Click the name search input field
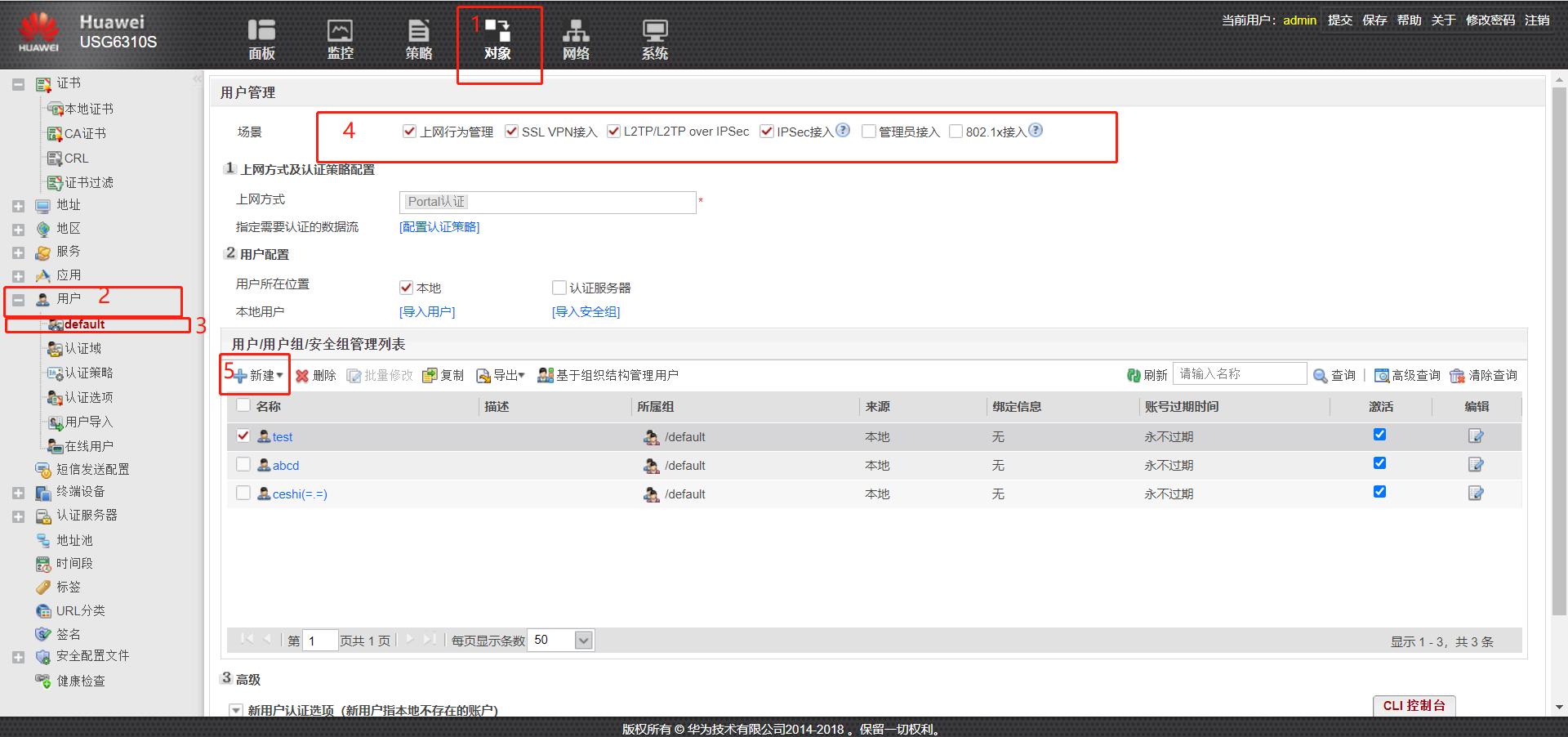Viewport: 1568px width, 737px height. click(x=1239, y=374)
